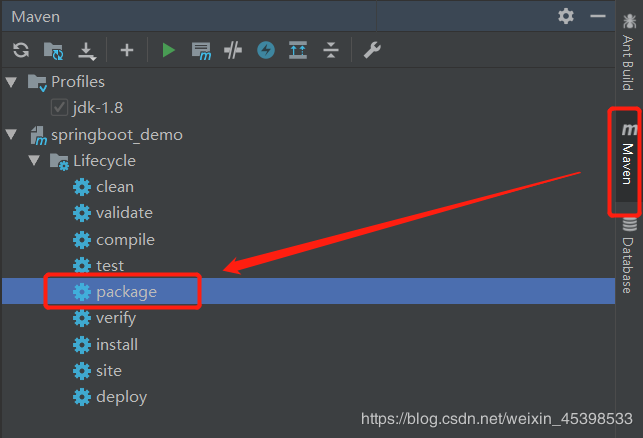Select the Lifecycle folder item
The image size is (643, 438).
point(93,161)
